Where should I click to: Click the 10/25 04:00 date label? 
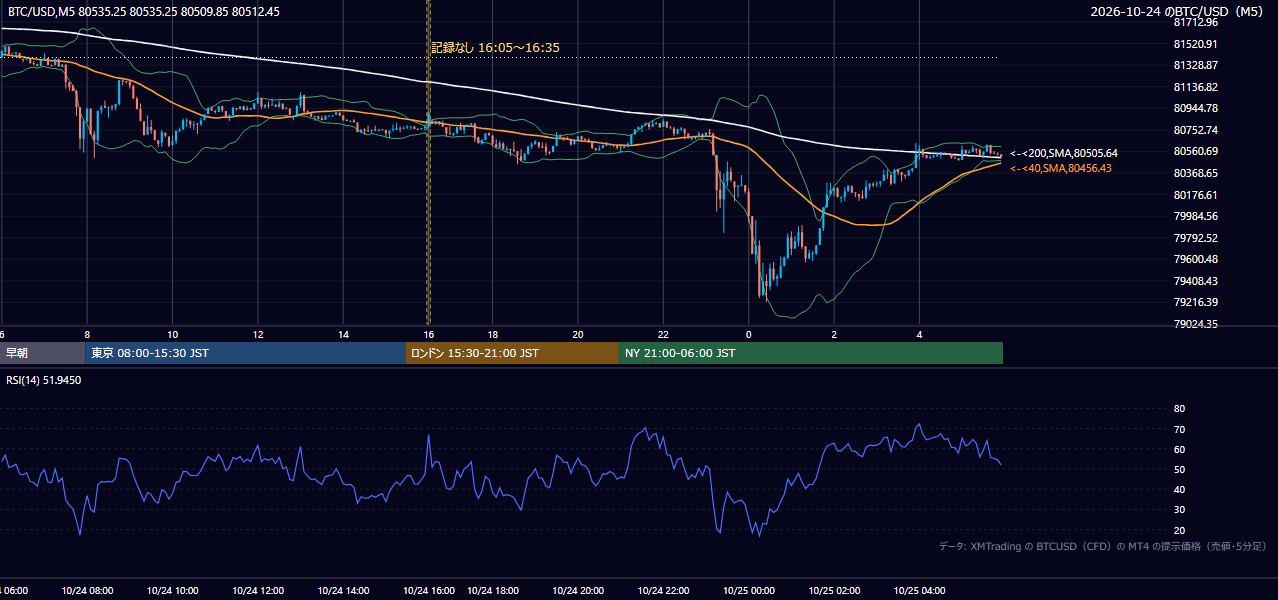coord(920,591)
